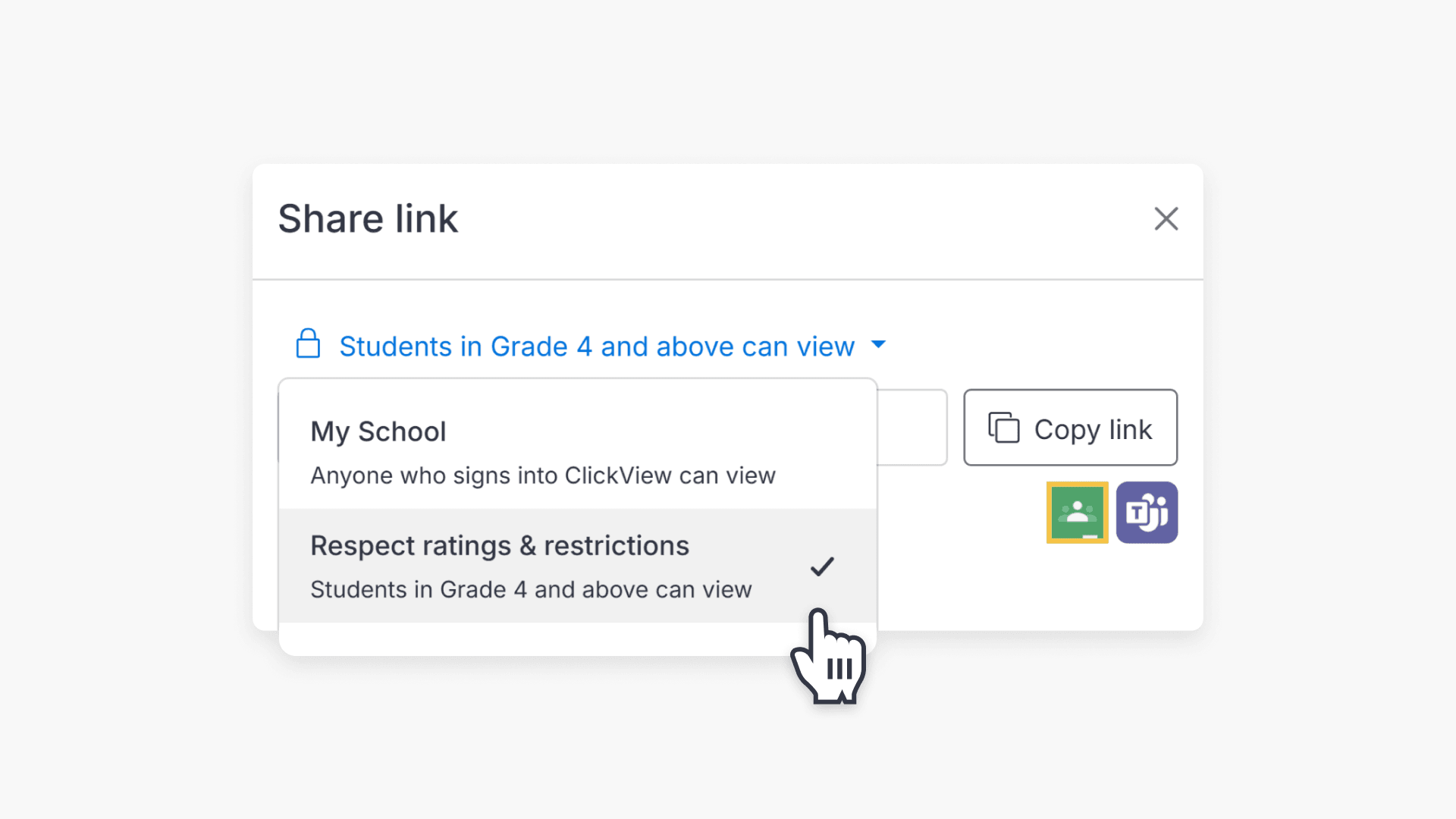Choose 'Anyone who signs into ClickView can view'
The height and width of the screenshot is (819, 1456).
pyautogui.click(x=543, y=475)
